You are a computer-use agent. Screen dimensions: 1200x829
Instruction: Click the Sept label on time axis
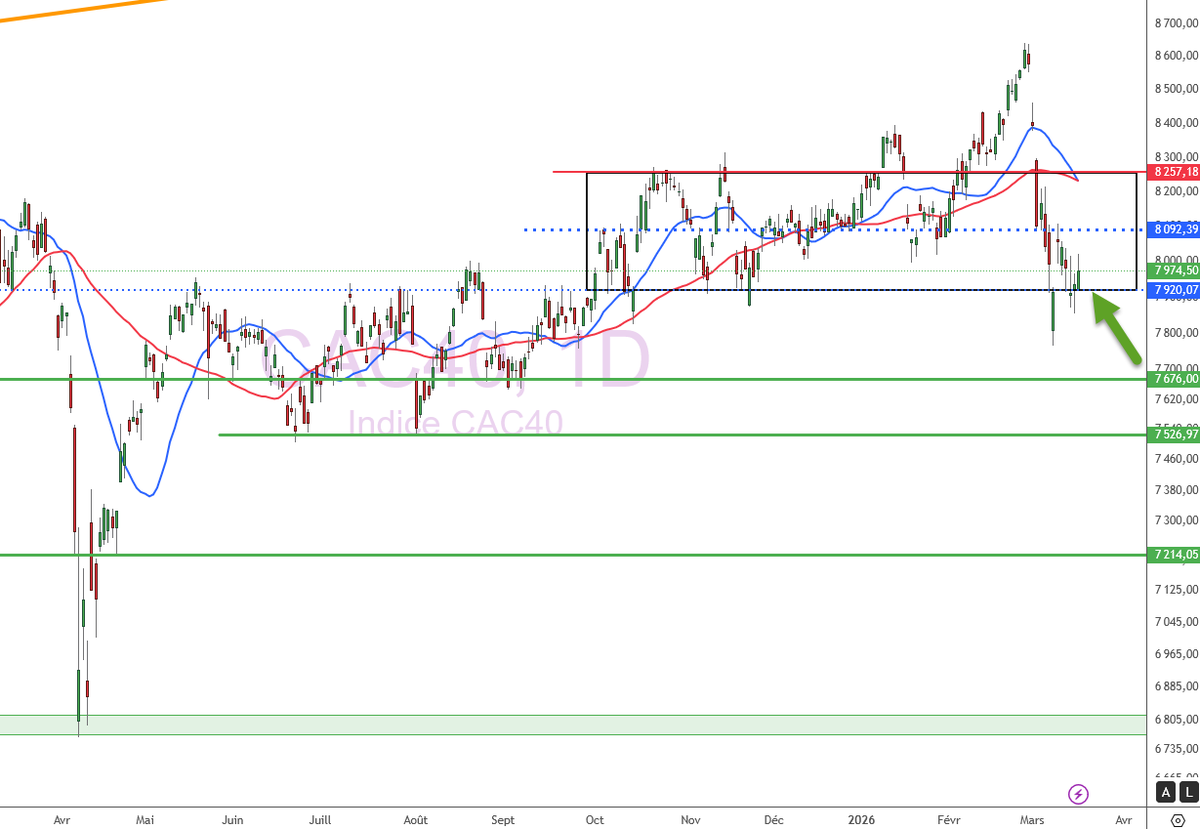click(x=503, y=821)
